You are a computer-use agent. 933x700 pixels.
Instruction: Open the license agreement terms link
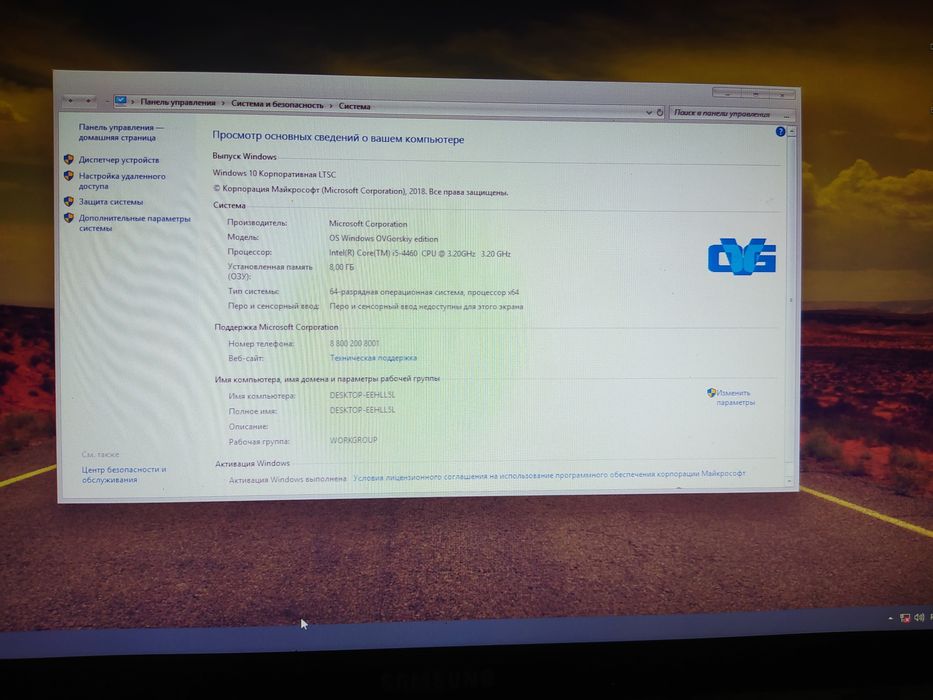pos(549,475)
